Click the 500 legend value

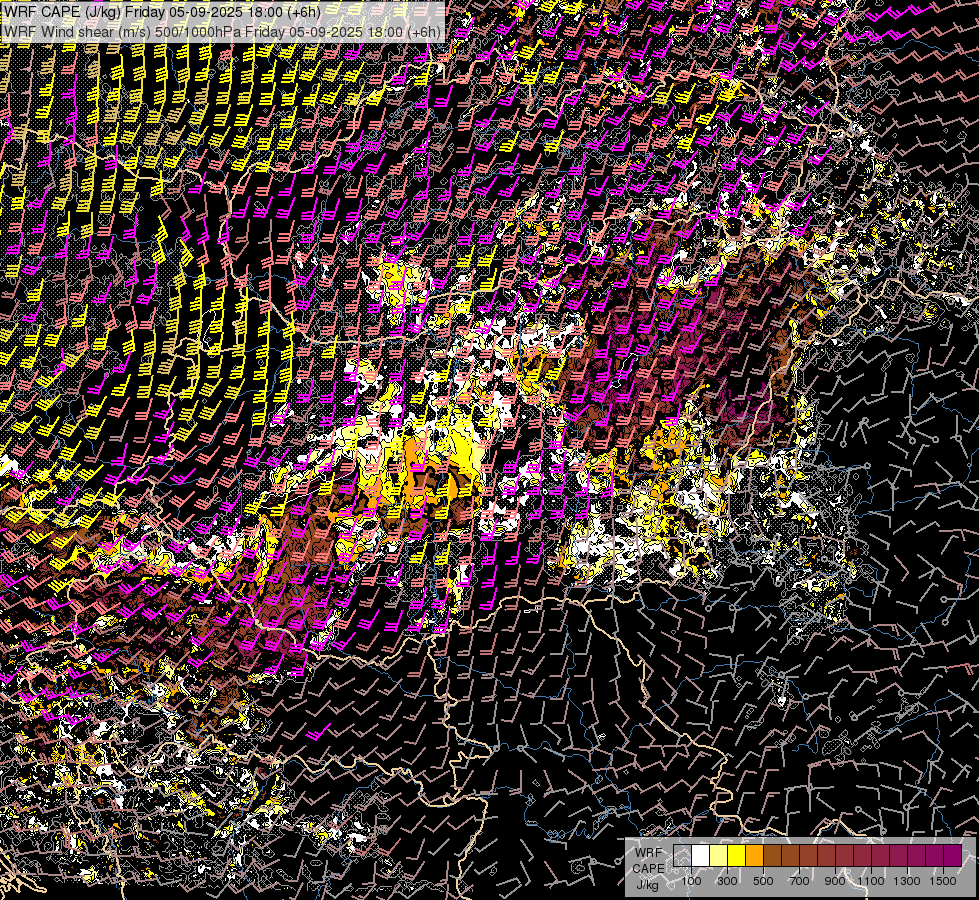click(x=763, y=881)
